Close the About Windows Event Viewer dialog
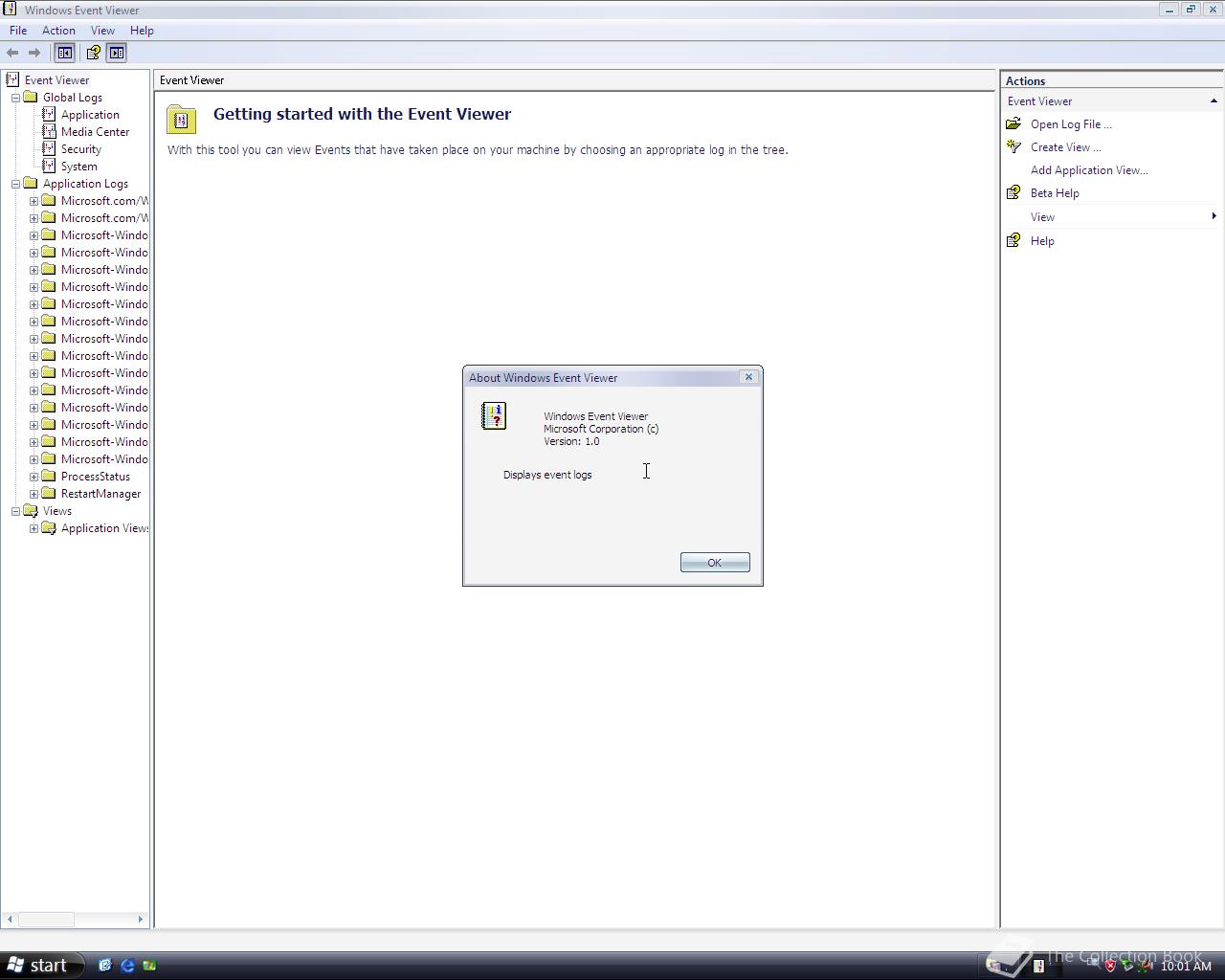This screenshot has height=980, width=1225. (x=748, y=377)
